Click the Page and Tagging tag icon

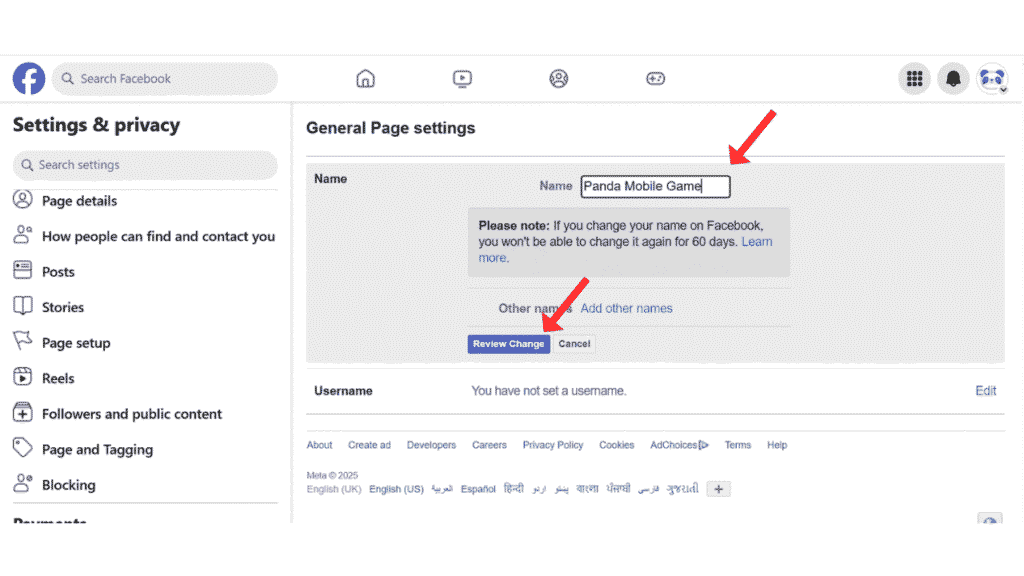(23, 448)
